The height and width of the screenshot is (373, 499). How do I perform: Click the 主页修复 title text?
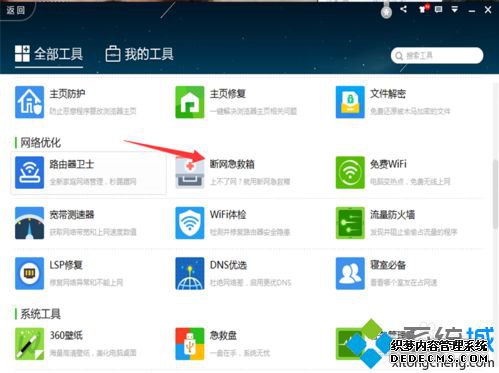[228, 94]
